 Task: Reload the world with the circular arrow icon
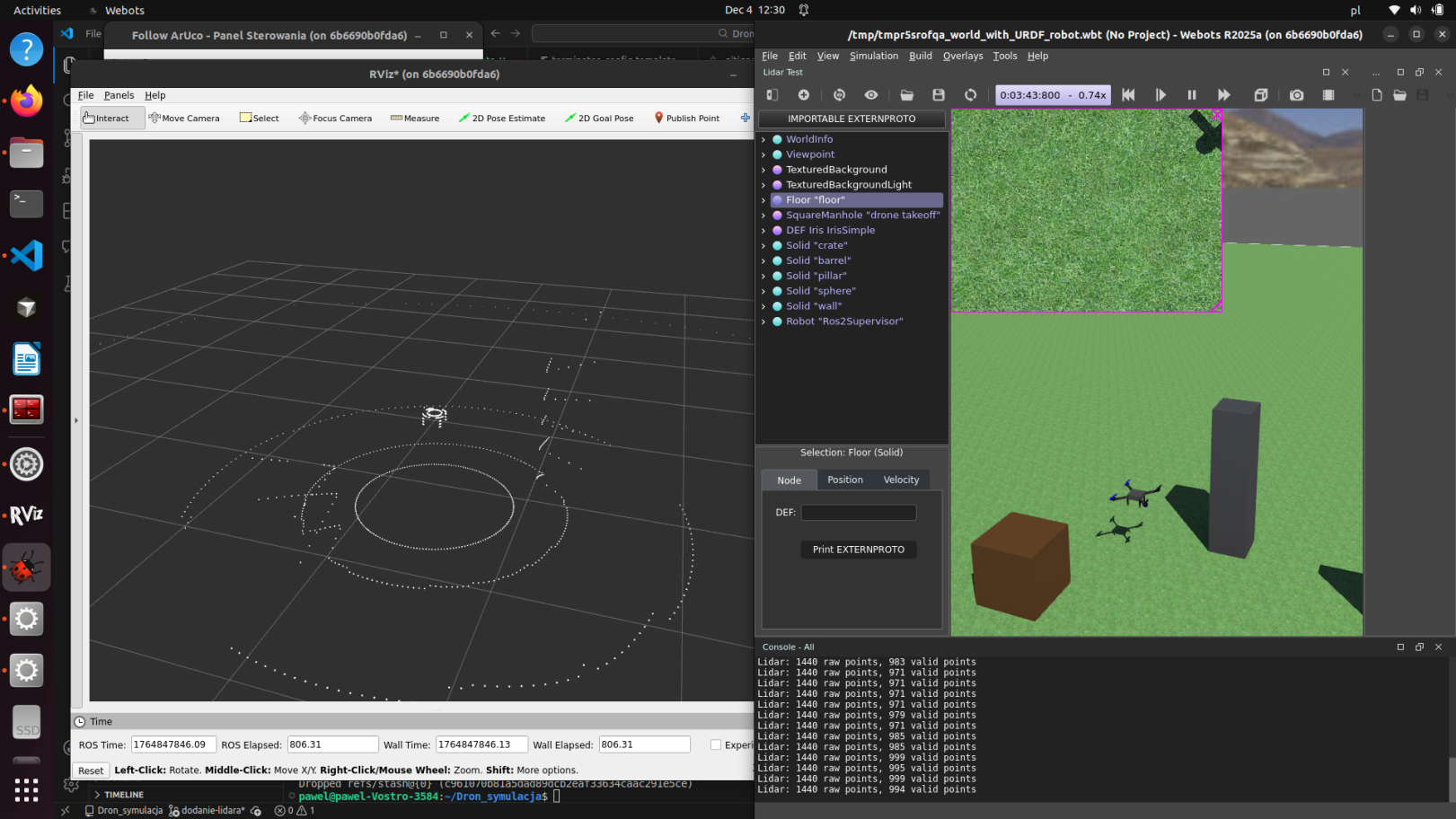970,95
